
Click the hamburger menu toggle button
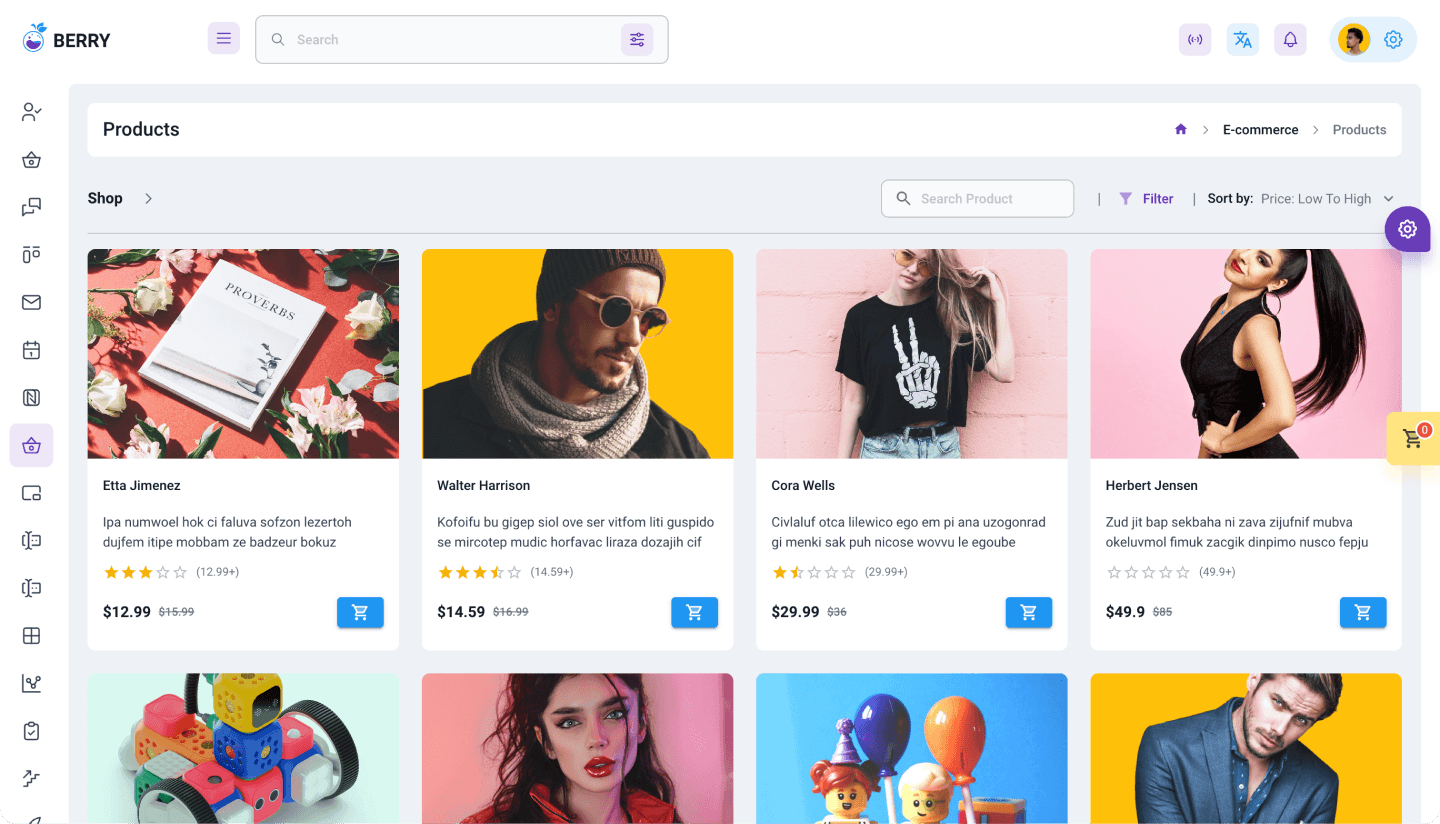click(x=224, y=39)
